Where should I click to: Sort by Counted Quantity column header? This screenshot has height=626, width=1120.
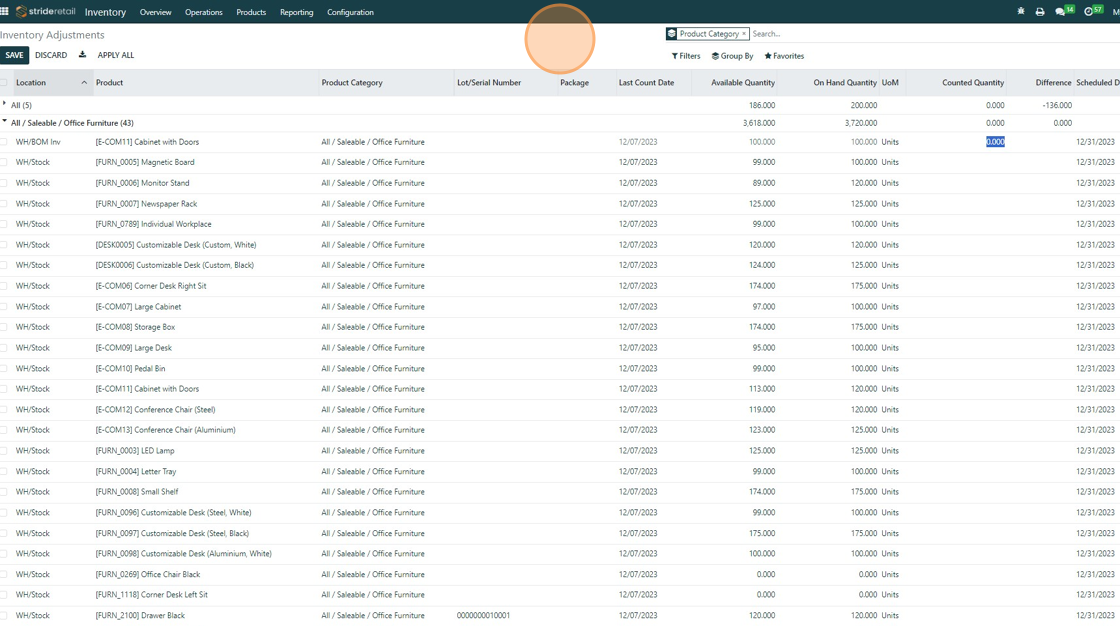(956, 83)
